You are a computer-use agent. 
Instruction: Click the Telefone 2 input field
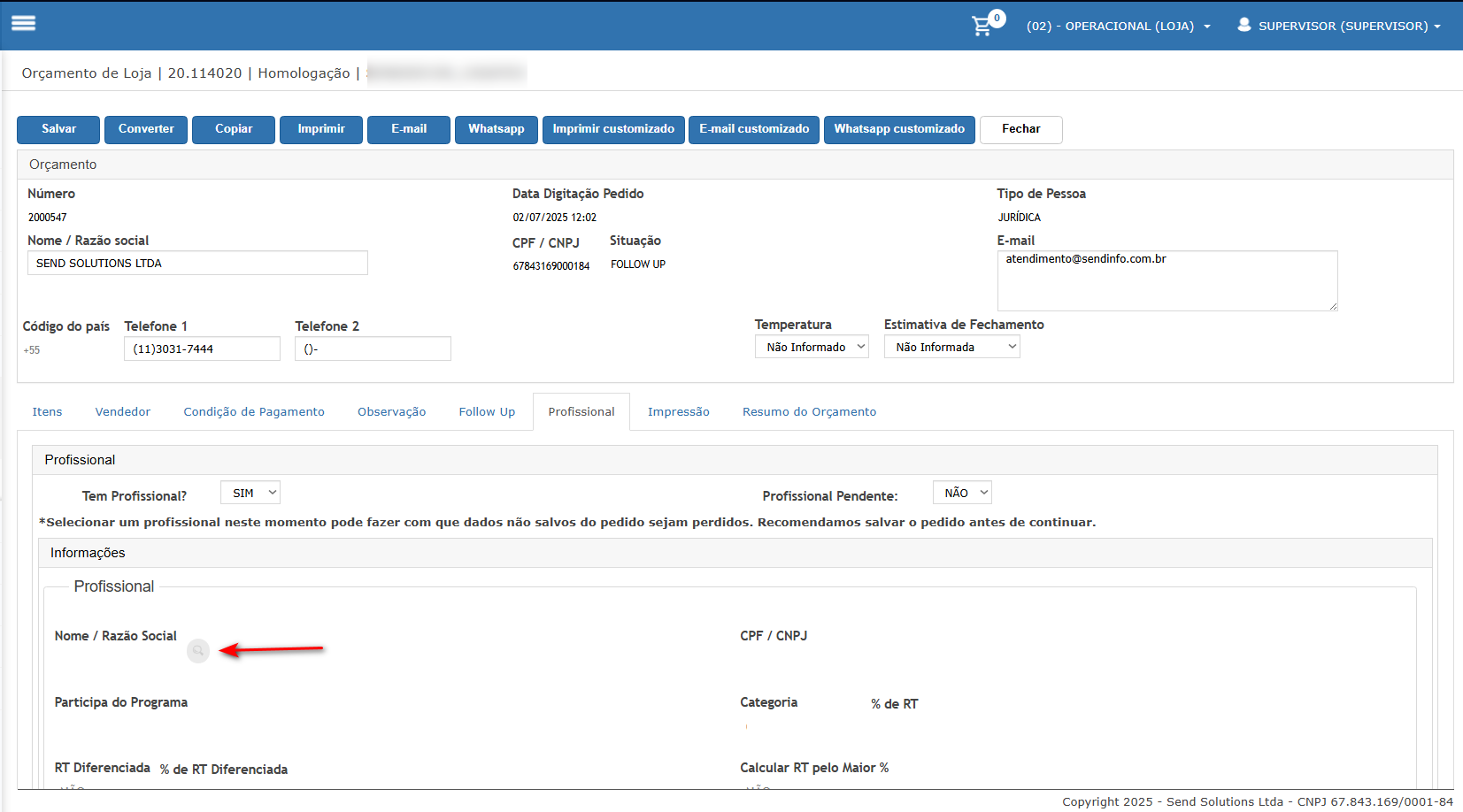(x=373, y=349)
